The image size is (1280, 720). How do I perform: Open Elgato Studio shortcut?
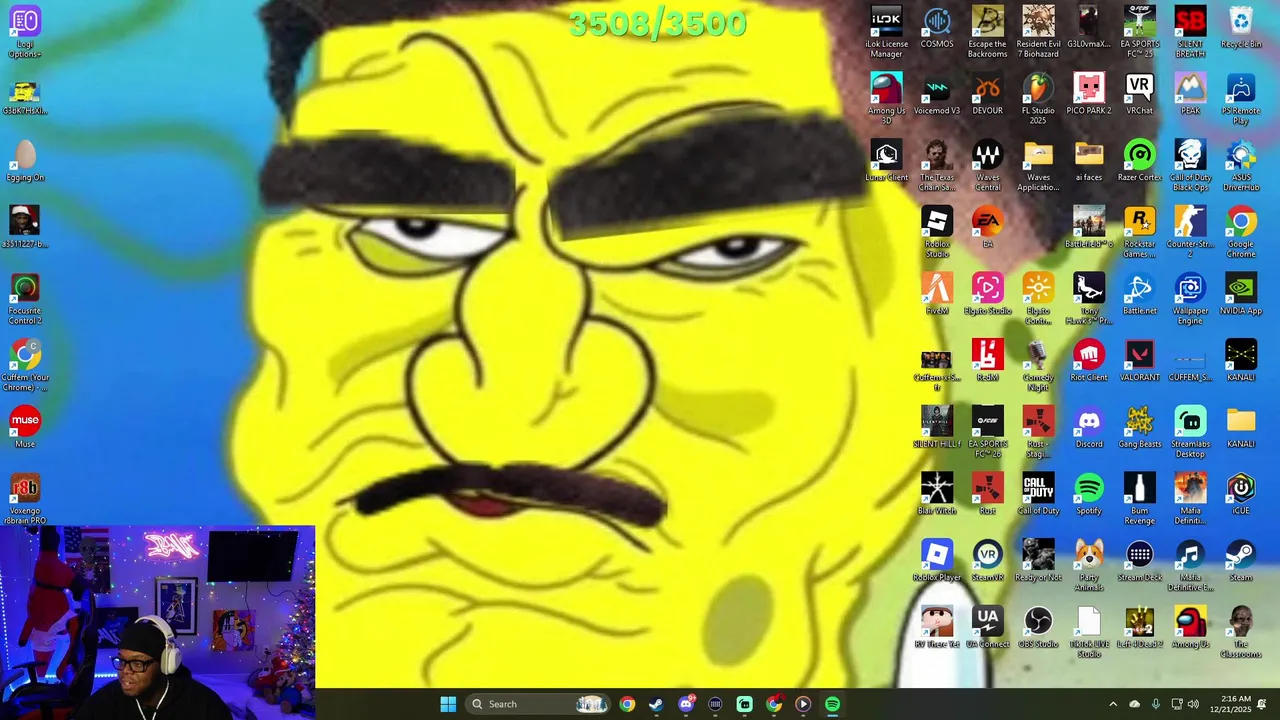(x=987, y=294)
